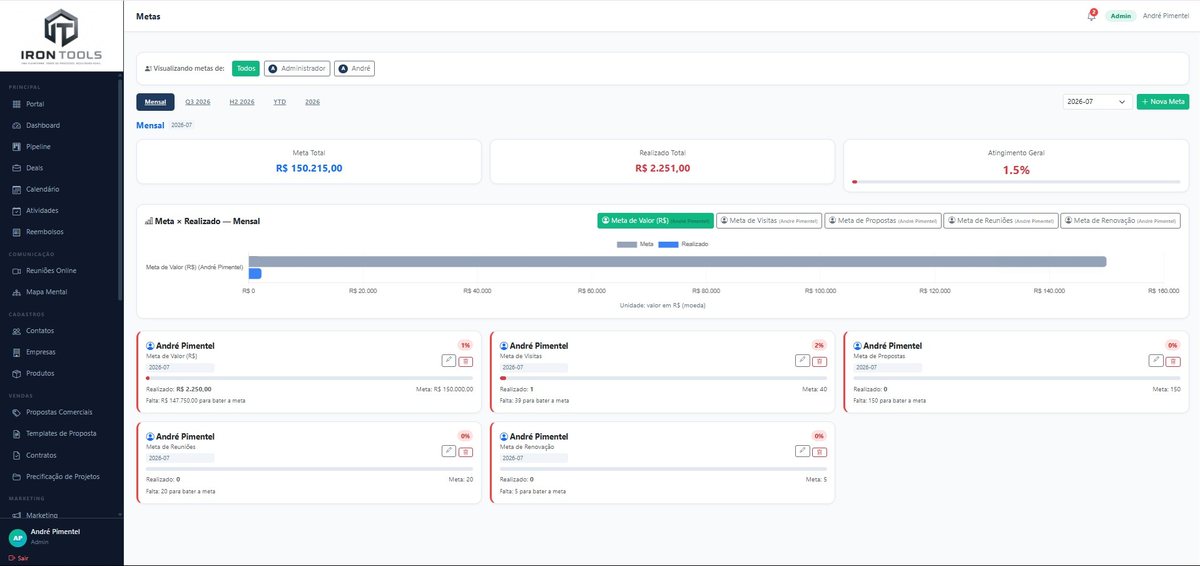Screen dimensions: 1200x566
Task: Click the blue Realizado bar in chart
Action: click(x=255, y=273)
